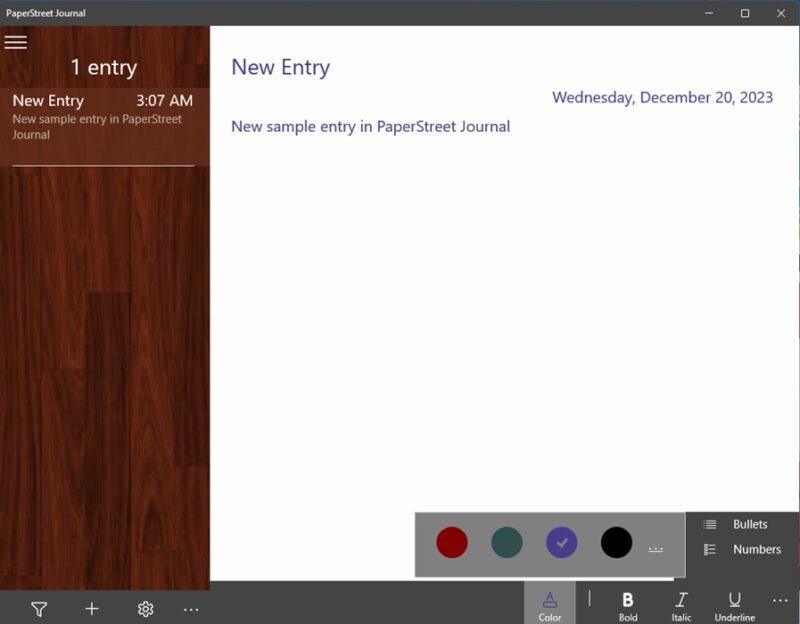This screenshot has width=800, height=624.
Task: Open Settings via the gear icon
Action: point(145,608)
